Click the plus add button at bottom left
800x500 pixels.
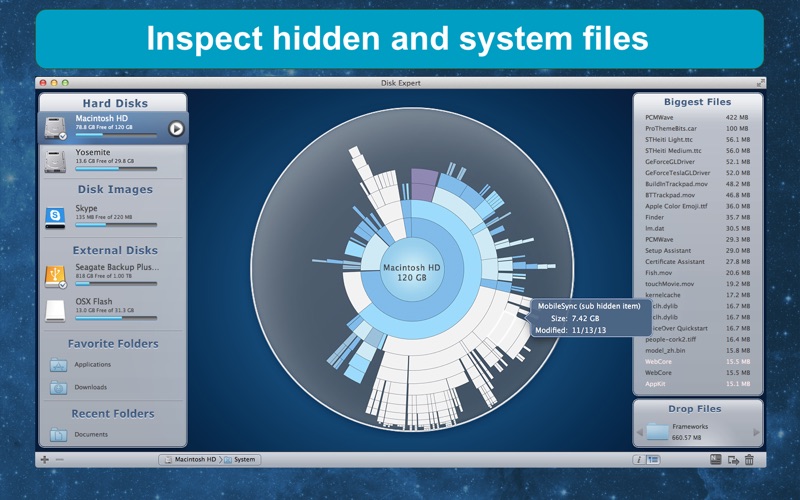44,459
